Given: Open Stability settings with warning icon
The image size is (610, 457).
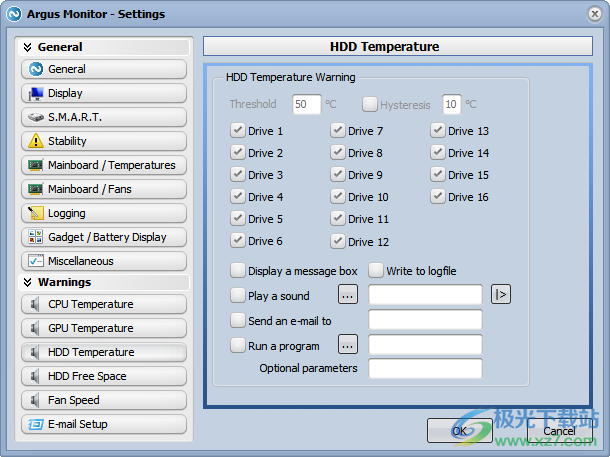Looking at the screenshot, I should 103,141.
